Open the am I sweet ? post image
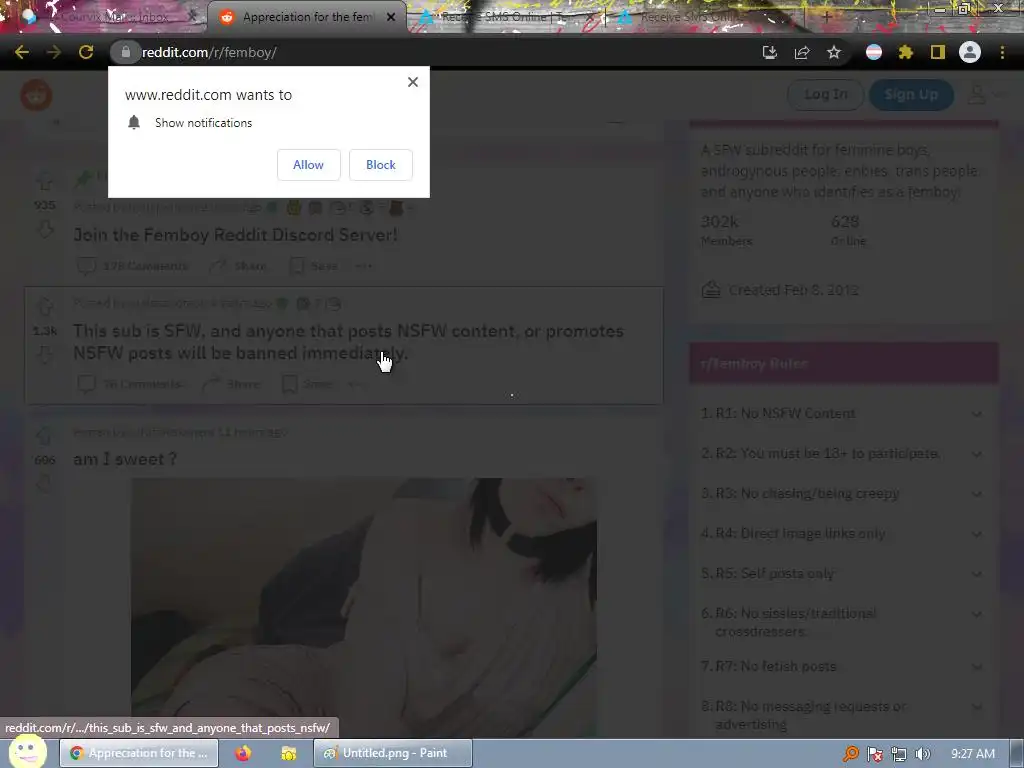The image size is (1024, 768). [x=364, y=607]
